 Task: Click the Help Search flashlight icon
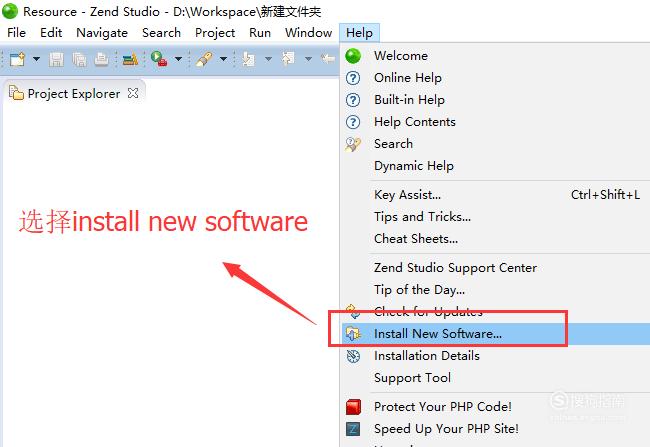353,144
